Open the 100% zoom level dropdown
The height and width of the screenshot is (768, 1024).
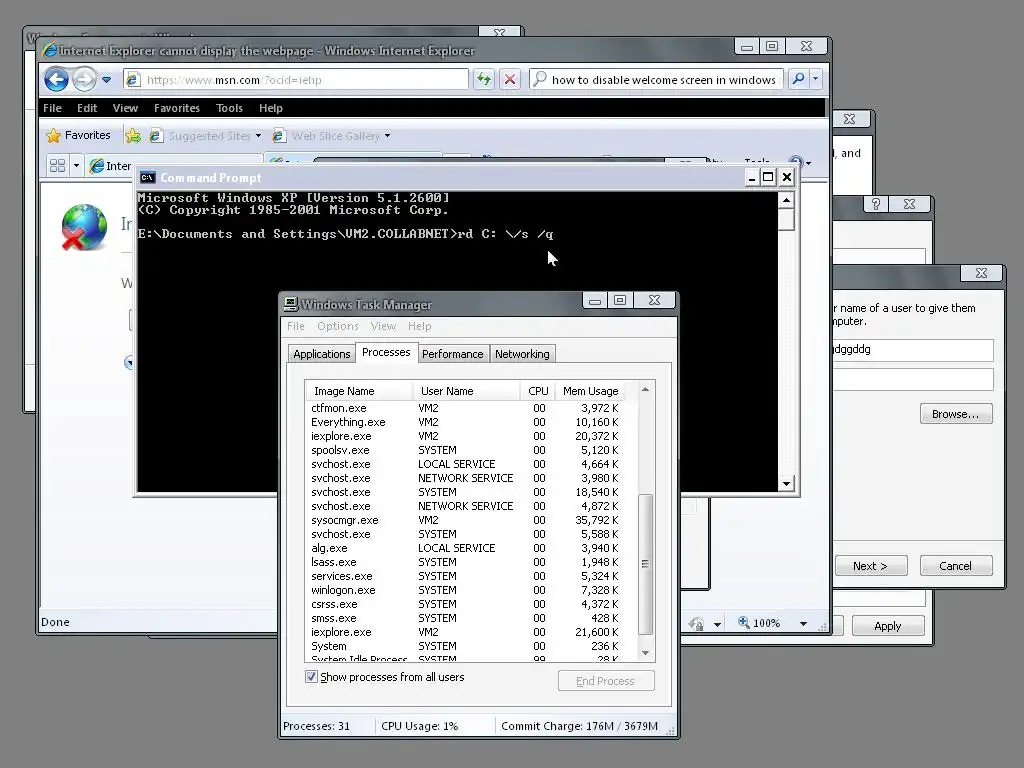tap(803, 624)
